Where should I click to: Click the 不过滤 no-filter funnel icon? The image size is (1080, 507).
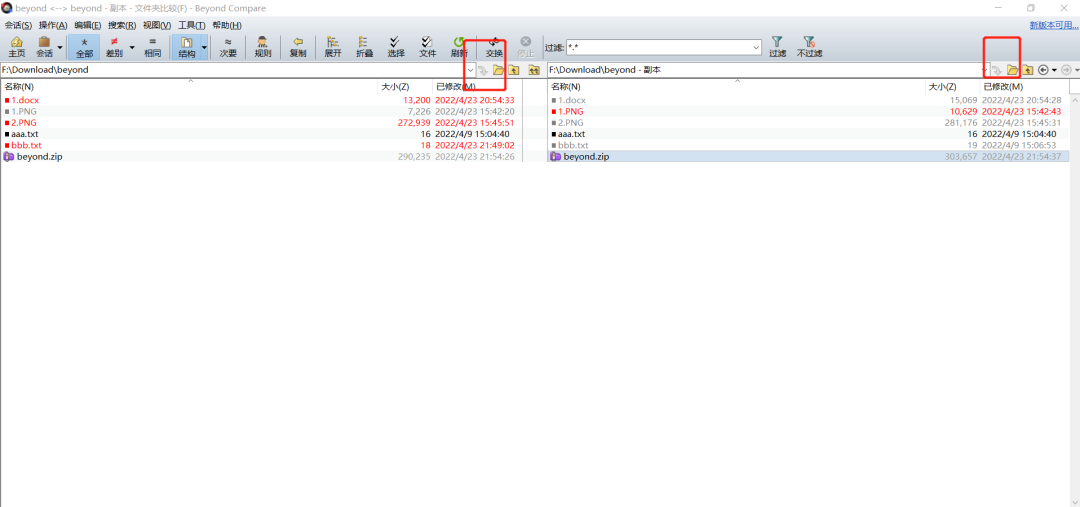pos(809,47)
